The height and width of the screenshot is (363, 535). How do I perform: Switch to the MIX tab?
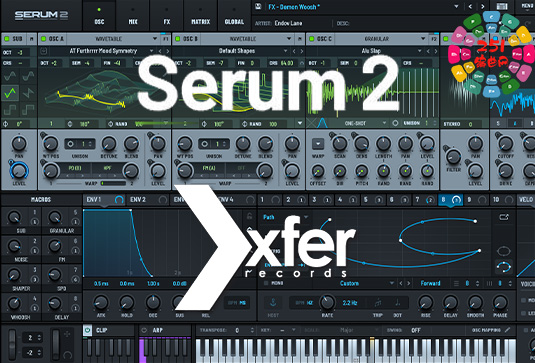tap(133, 16)
